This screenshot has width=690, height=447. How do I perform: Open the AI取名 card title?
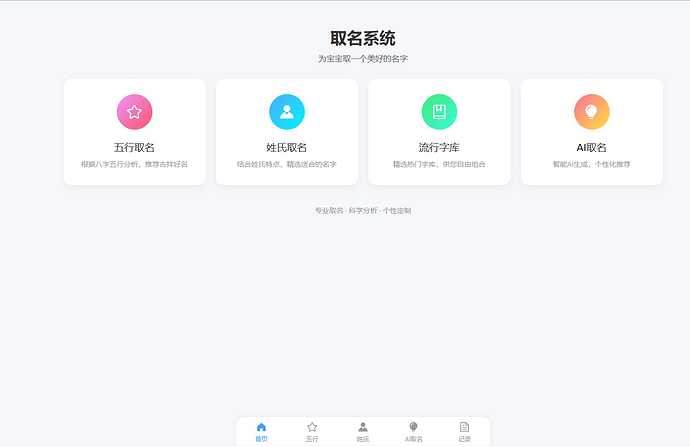point(592,147)
